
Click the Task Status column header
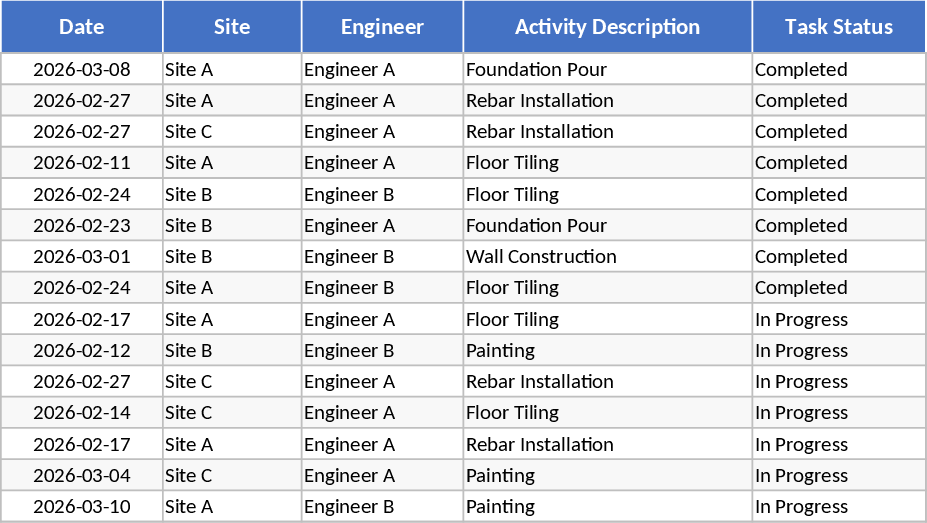[838, 27]
